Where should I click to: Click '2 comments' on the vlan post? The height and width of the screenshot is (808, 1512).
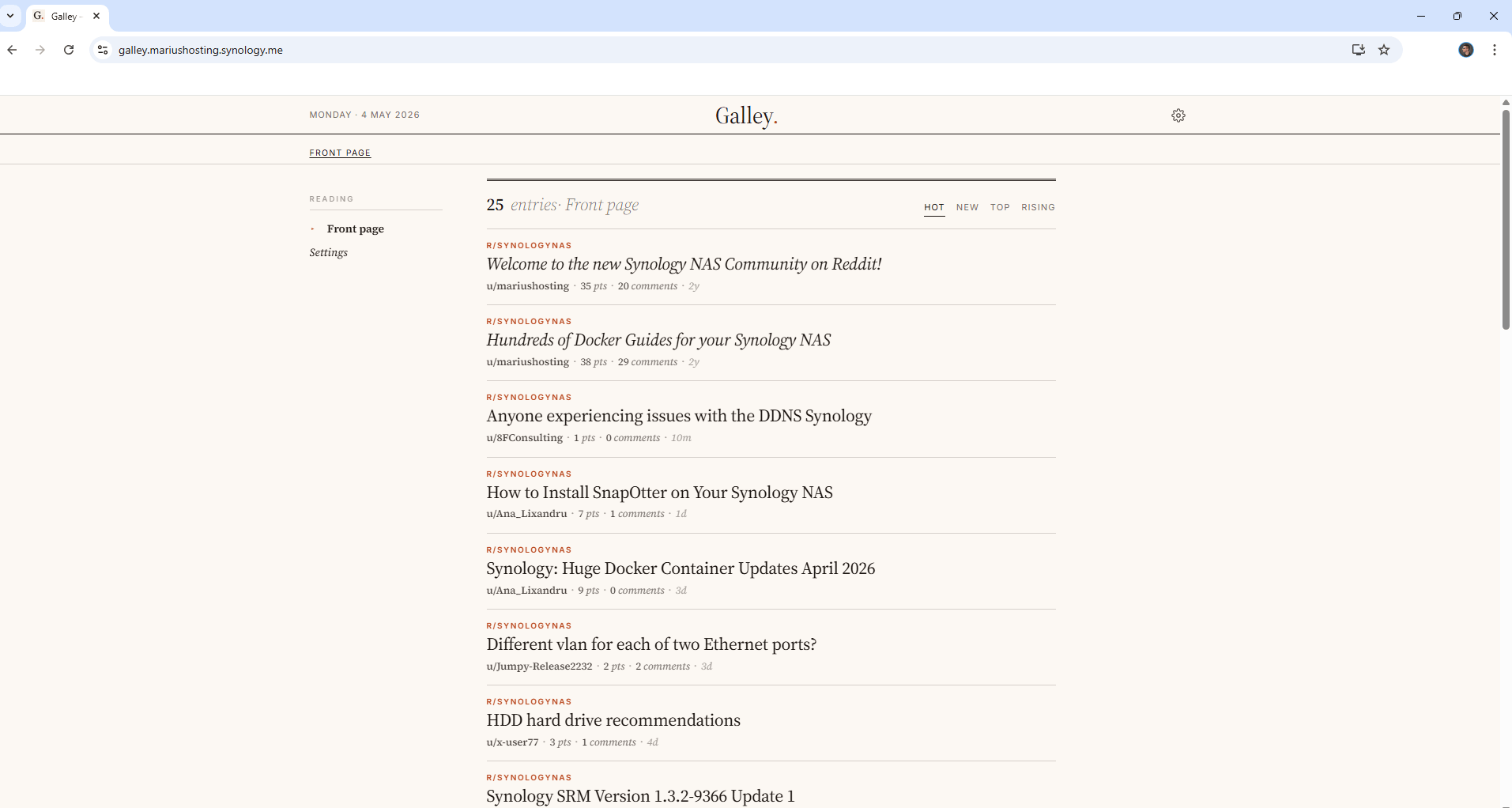click(662, 666)
